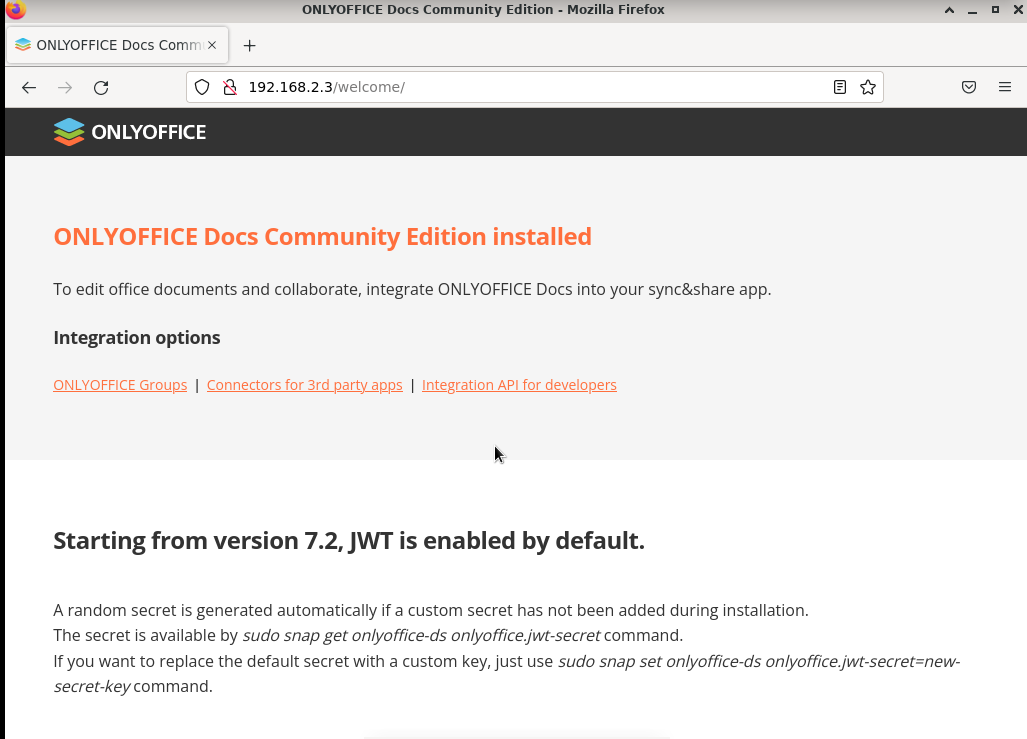Bookmark this page with the star
The width and height of the screenshot is (1027, 739).
(x=868, y=87)
